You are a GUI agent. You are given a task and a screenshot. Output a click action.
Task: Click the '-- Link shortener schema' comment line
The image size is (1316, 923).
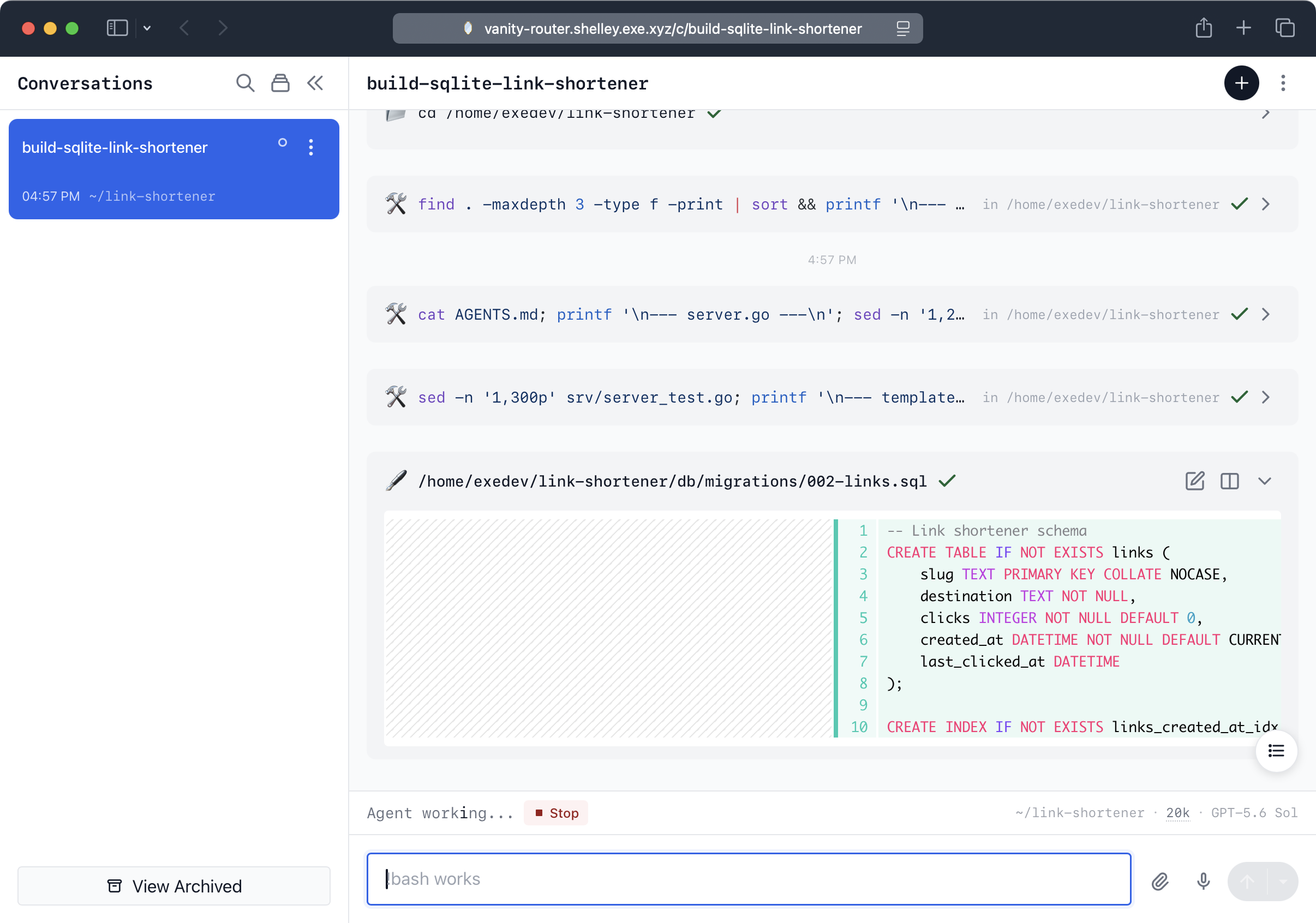(x=986, y=531)
